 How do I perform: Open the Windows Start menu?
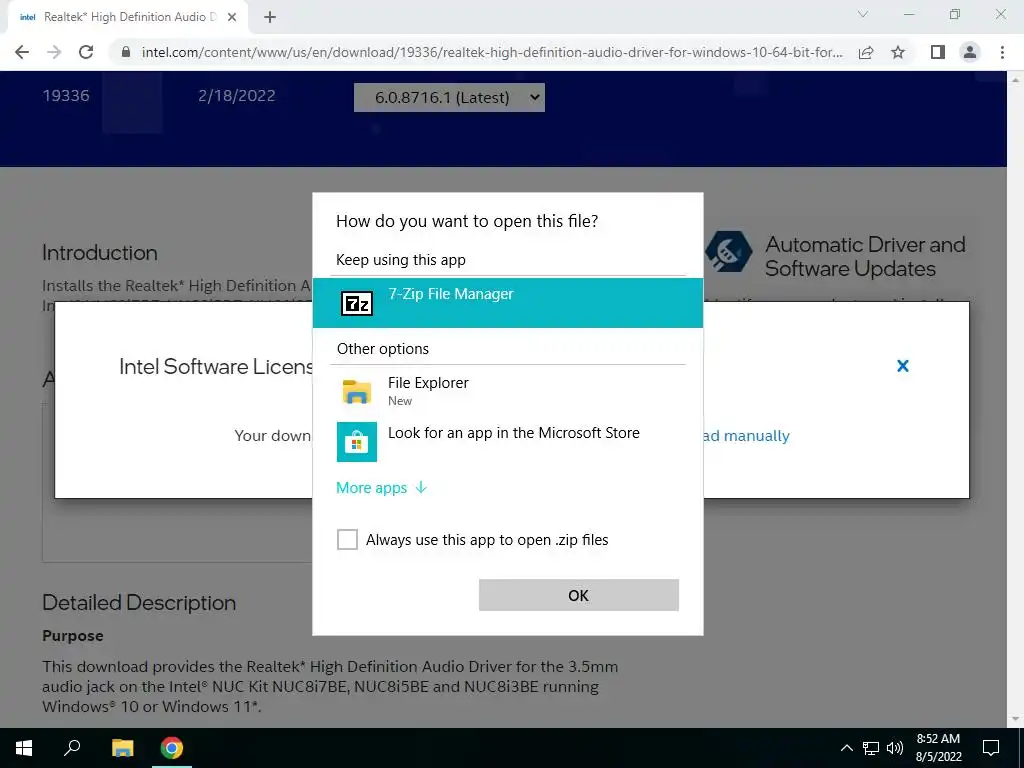[x=24, y=748]
